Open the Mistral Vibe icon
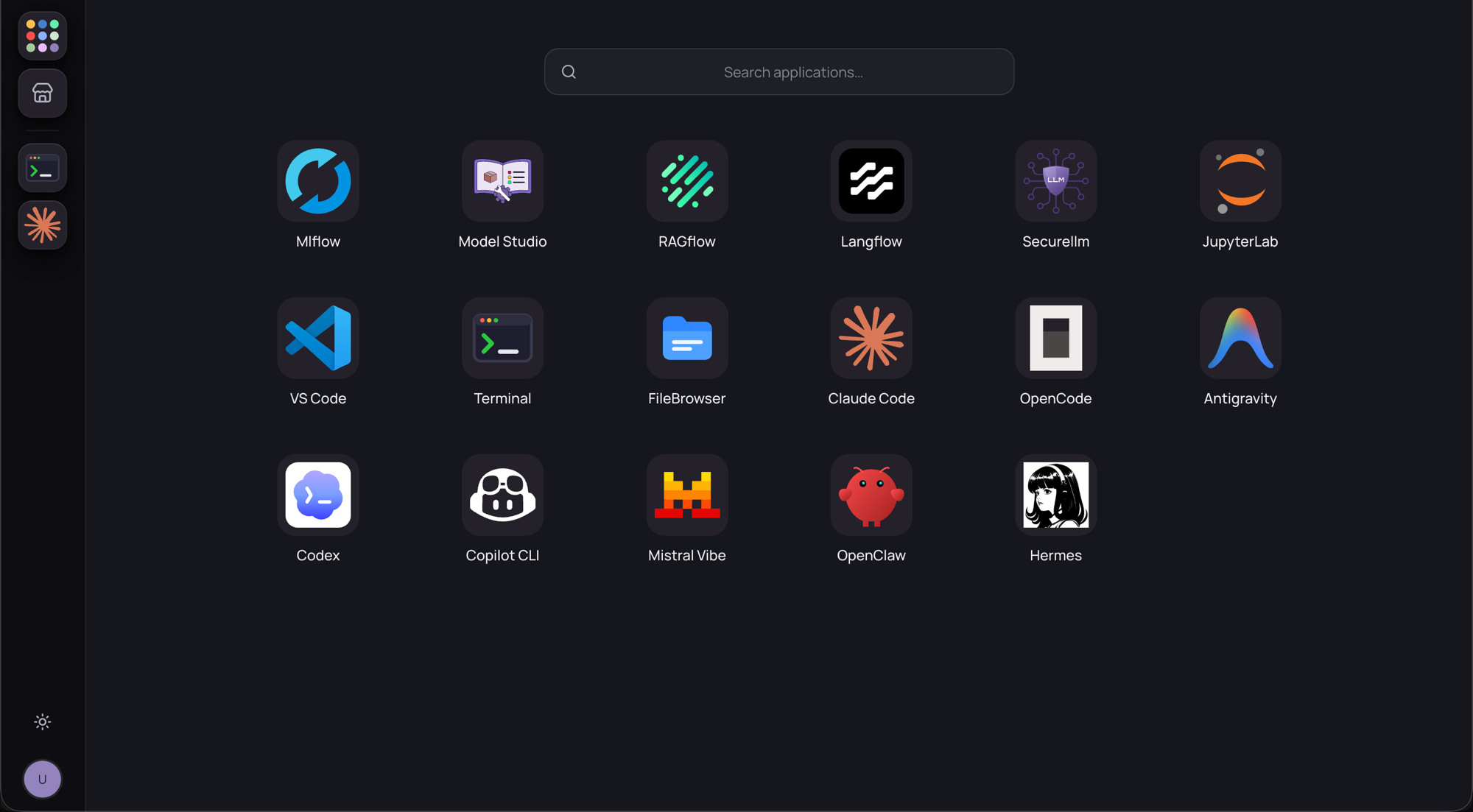This screenshot has height=812, width=1473. click(x=687, y=495)
